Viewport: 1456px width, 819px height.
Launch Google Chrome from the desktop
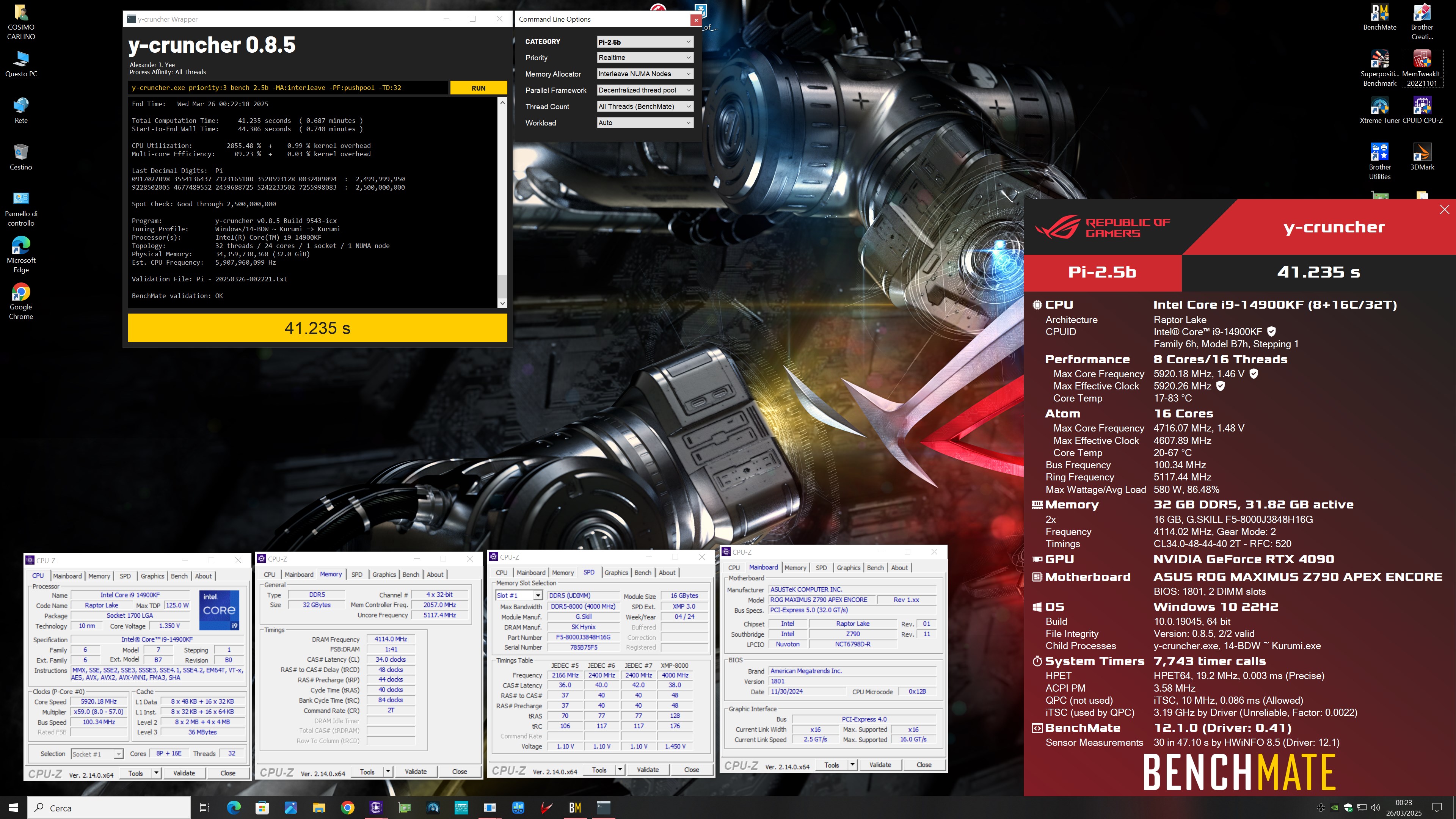pyautogui.click(x=21, y=302)
